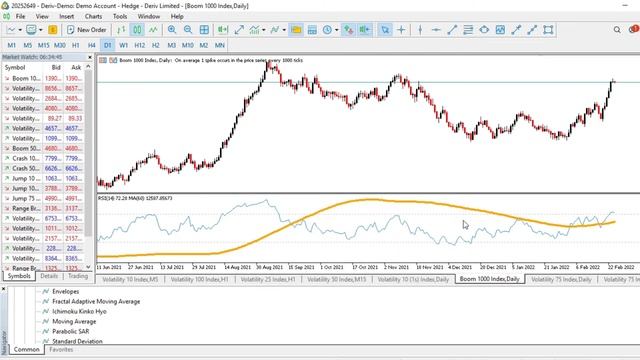640x360 pixels.
Task: Open the Tools menu
Action: coord(120,16)
